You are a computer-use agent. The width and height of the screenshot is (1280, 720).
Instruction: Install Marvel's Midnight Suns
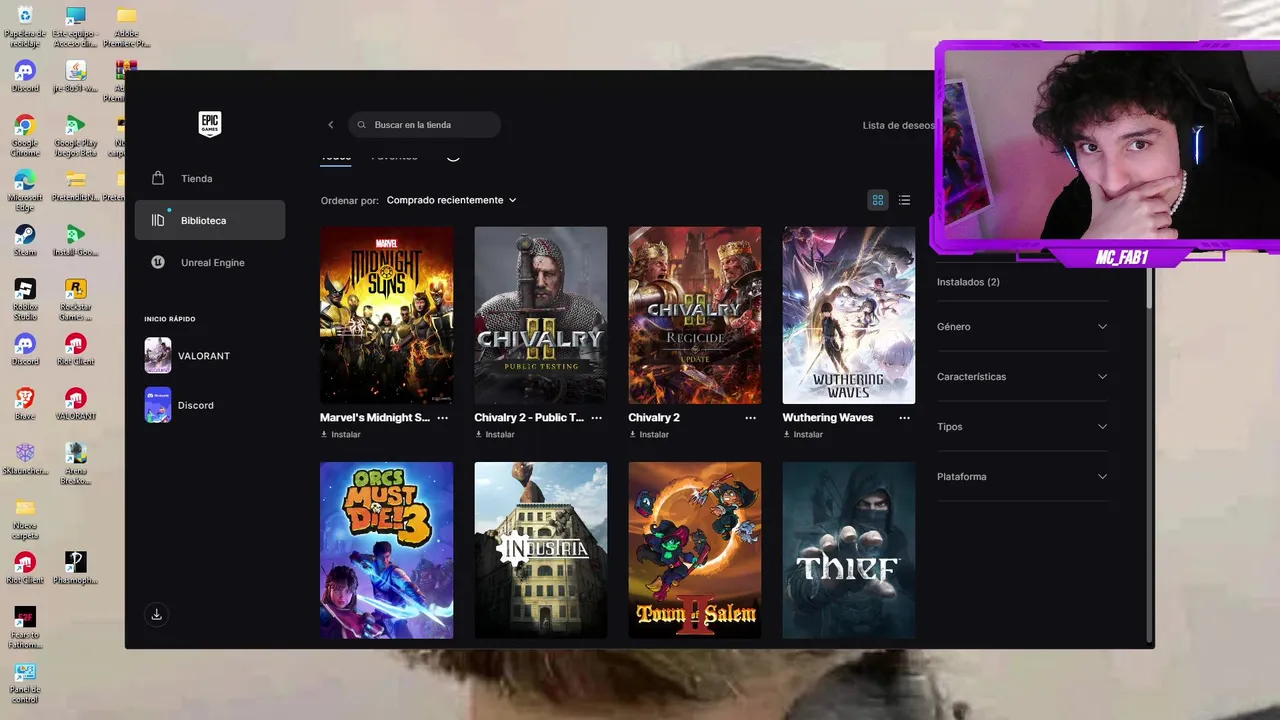pyautogui.click(x=341, y=434)
